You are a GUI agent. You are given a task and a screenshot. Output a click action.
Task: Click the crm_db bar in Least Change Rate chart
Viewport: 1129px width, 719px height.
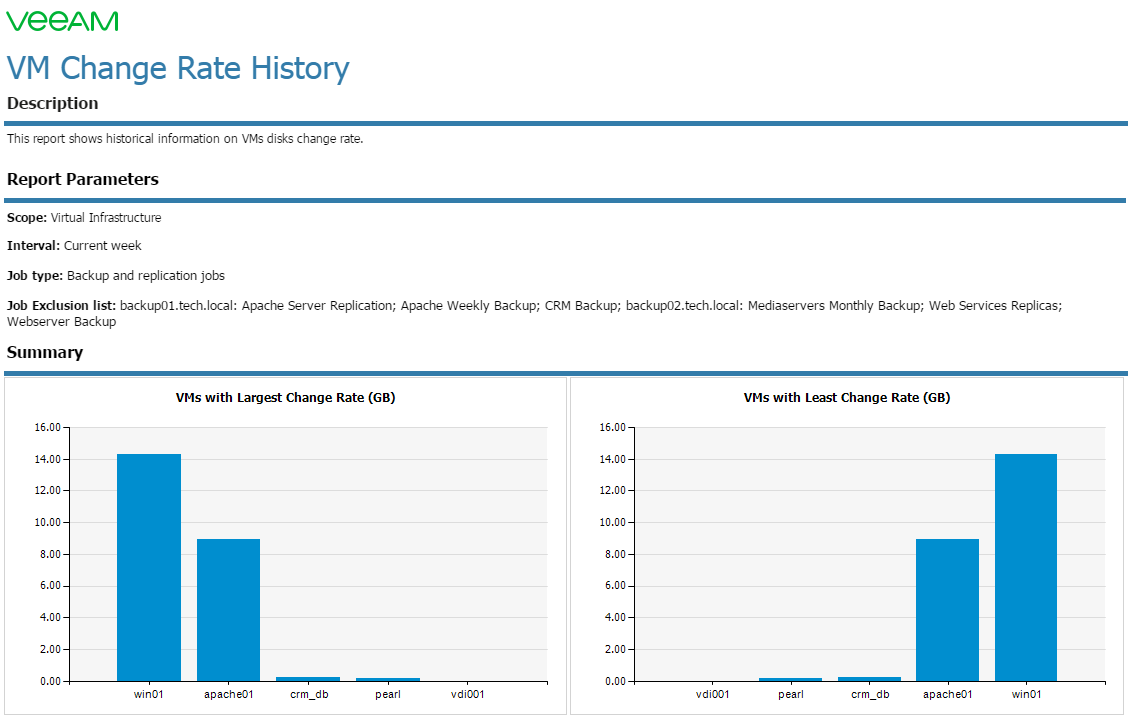(869, 679)
